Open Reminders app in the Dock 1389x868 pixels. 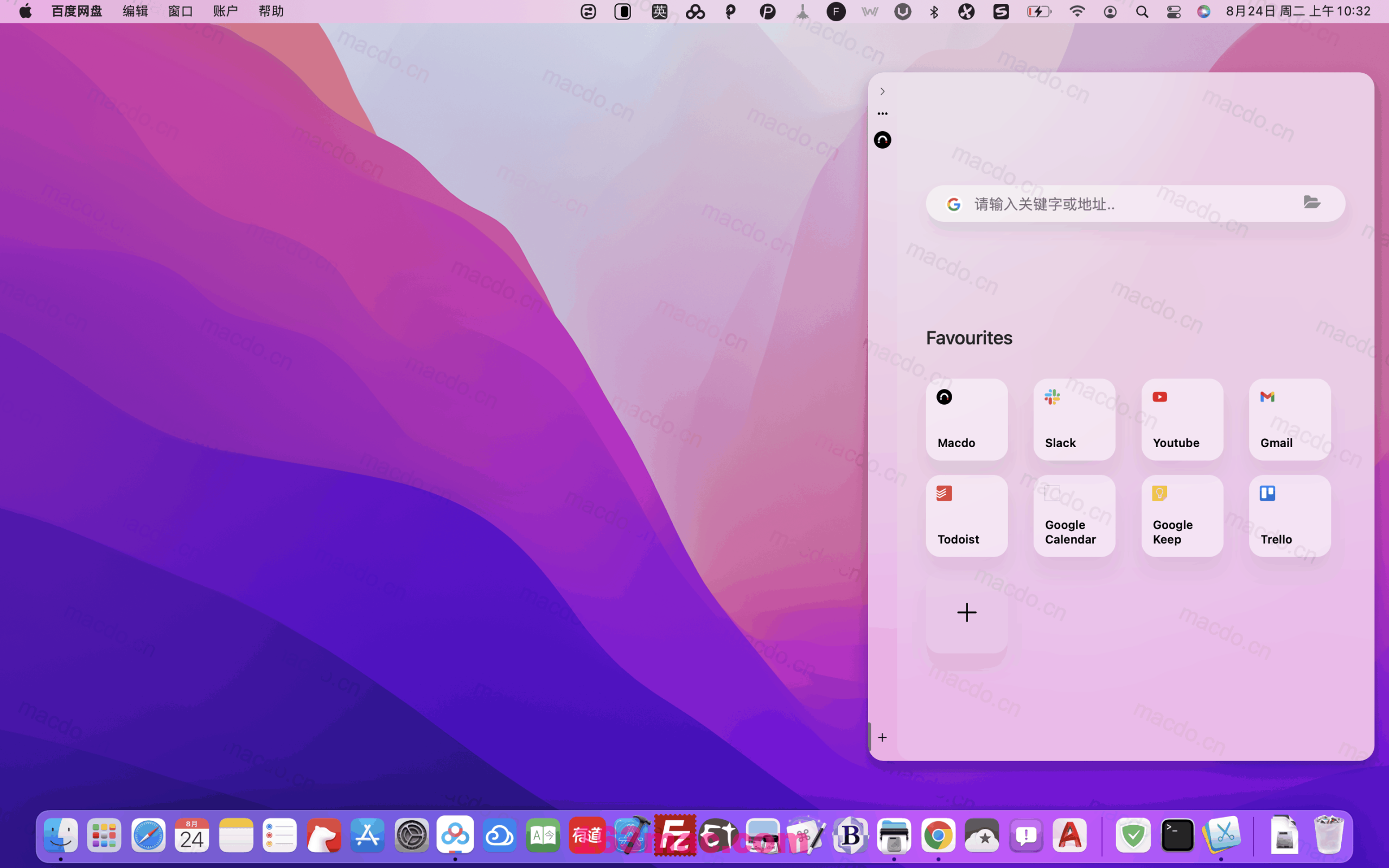click(x=279, y=835)
